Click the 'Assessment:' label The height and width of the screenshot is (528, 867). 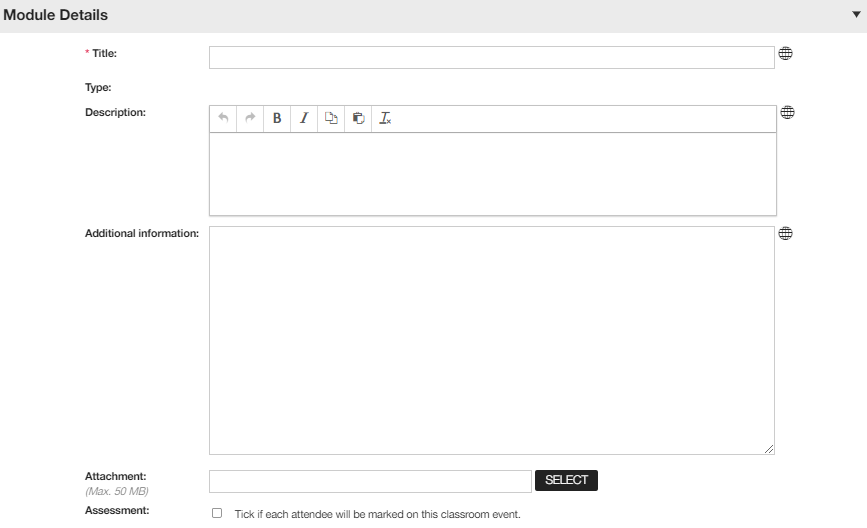(117, 510)
